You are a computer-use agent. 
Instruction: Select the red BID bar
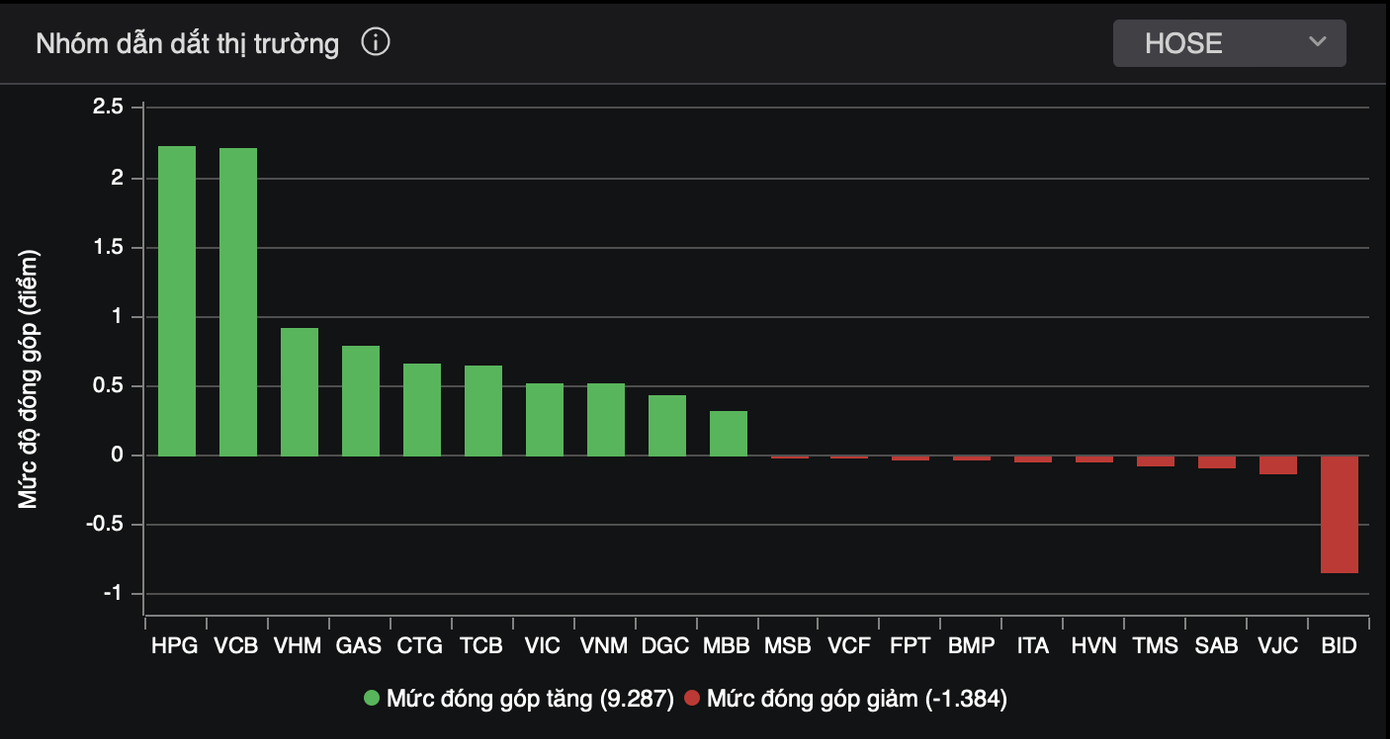1339,514
